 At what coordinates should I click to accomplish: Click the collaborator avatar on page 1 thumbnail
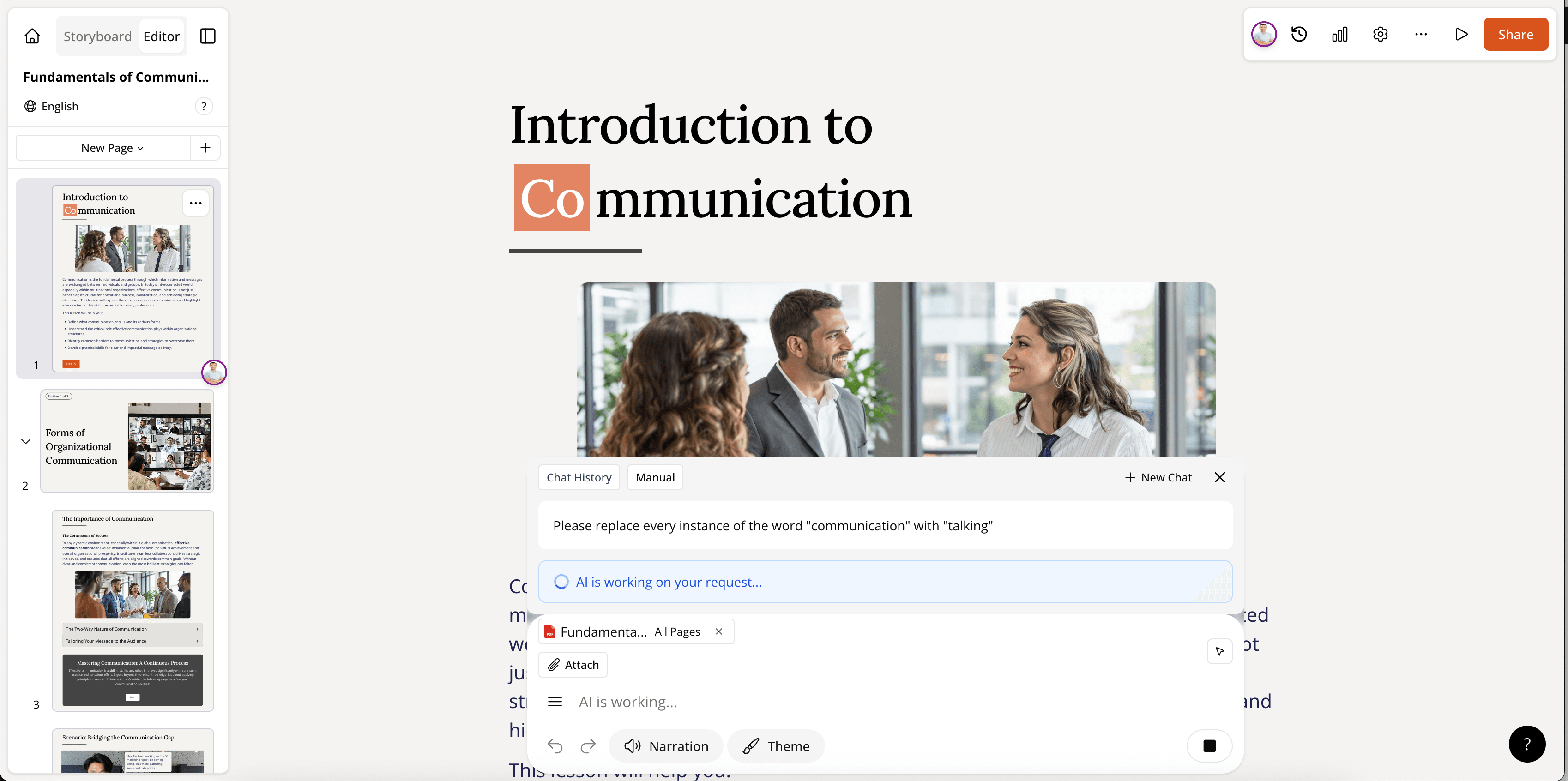(x=214, y=372)
